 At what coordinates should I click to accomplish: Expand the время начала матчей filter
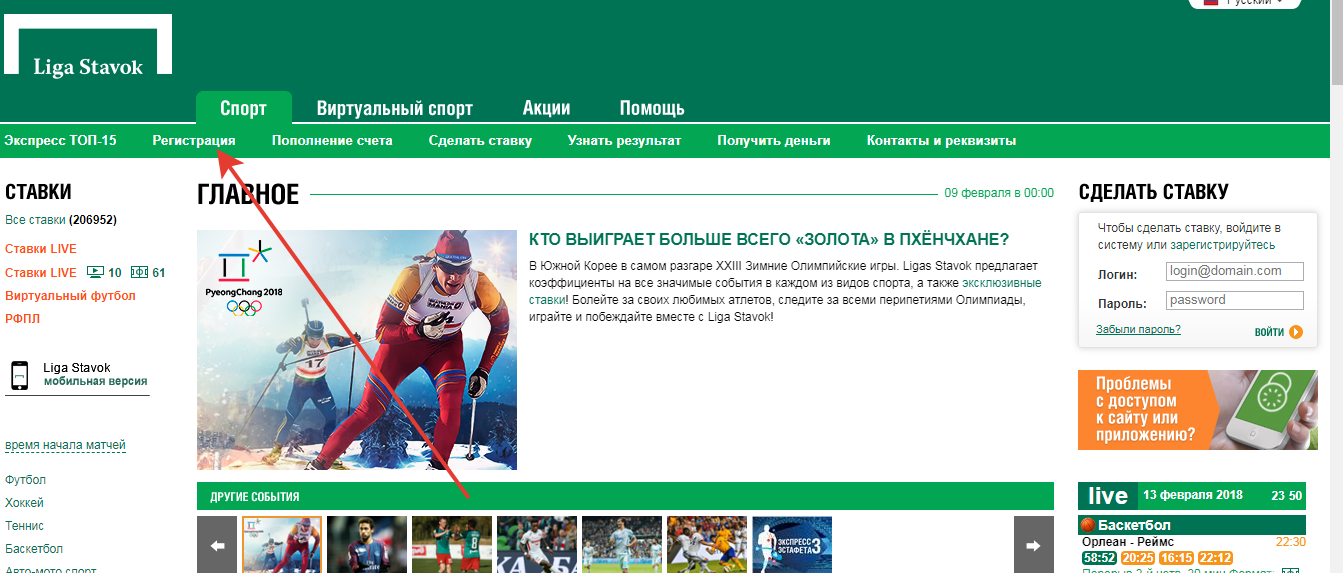tap(65, 445)
